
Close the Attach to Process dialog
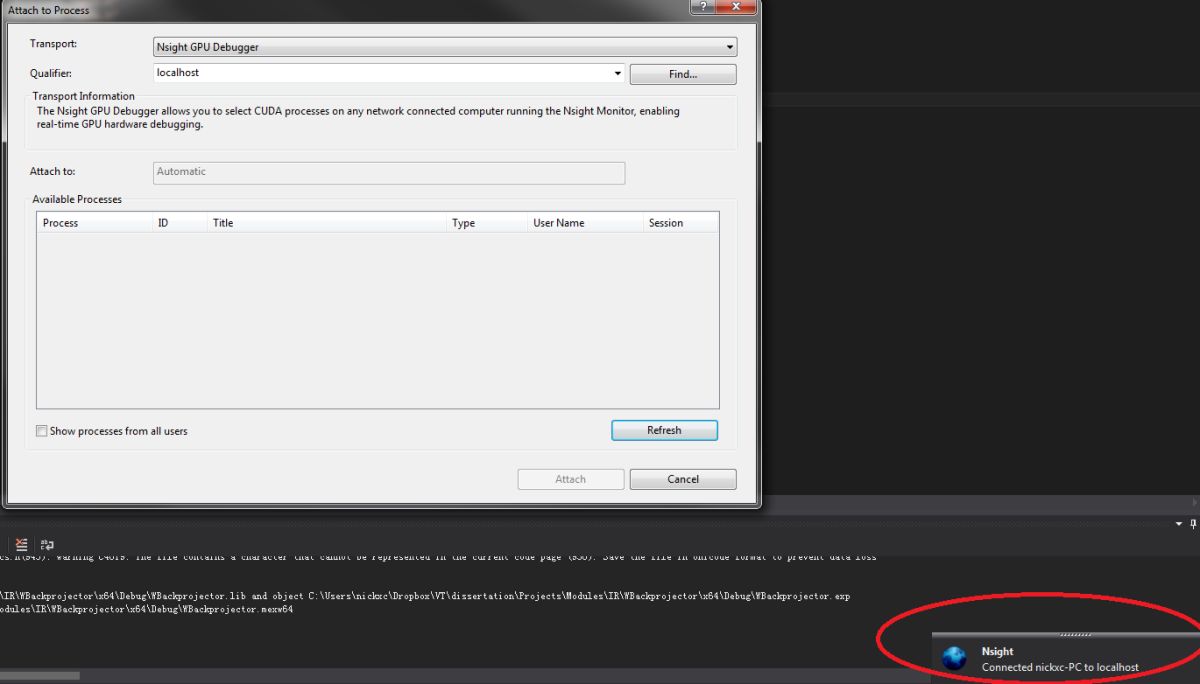736,7
